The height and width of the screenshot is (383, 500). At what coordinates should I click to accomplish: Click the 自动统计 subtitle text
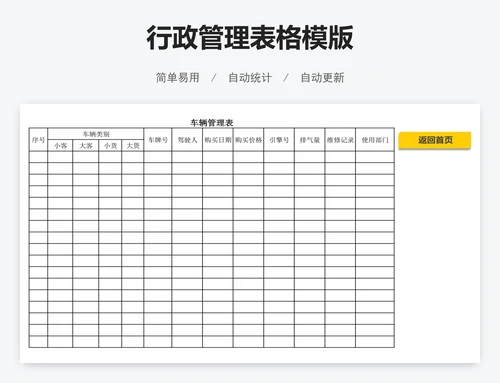[x=250, y=78]
